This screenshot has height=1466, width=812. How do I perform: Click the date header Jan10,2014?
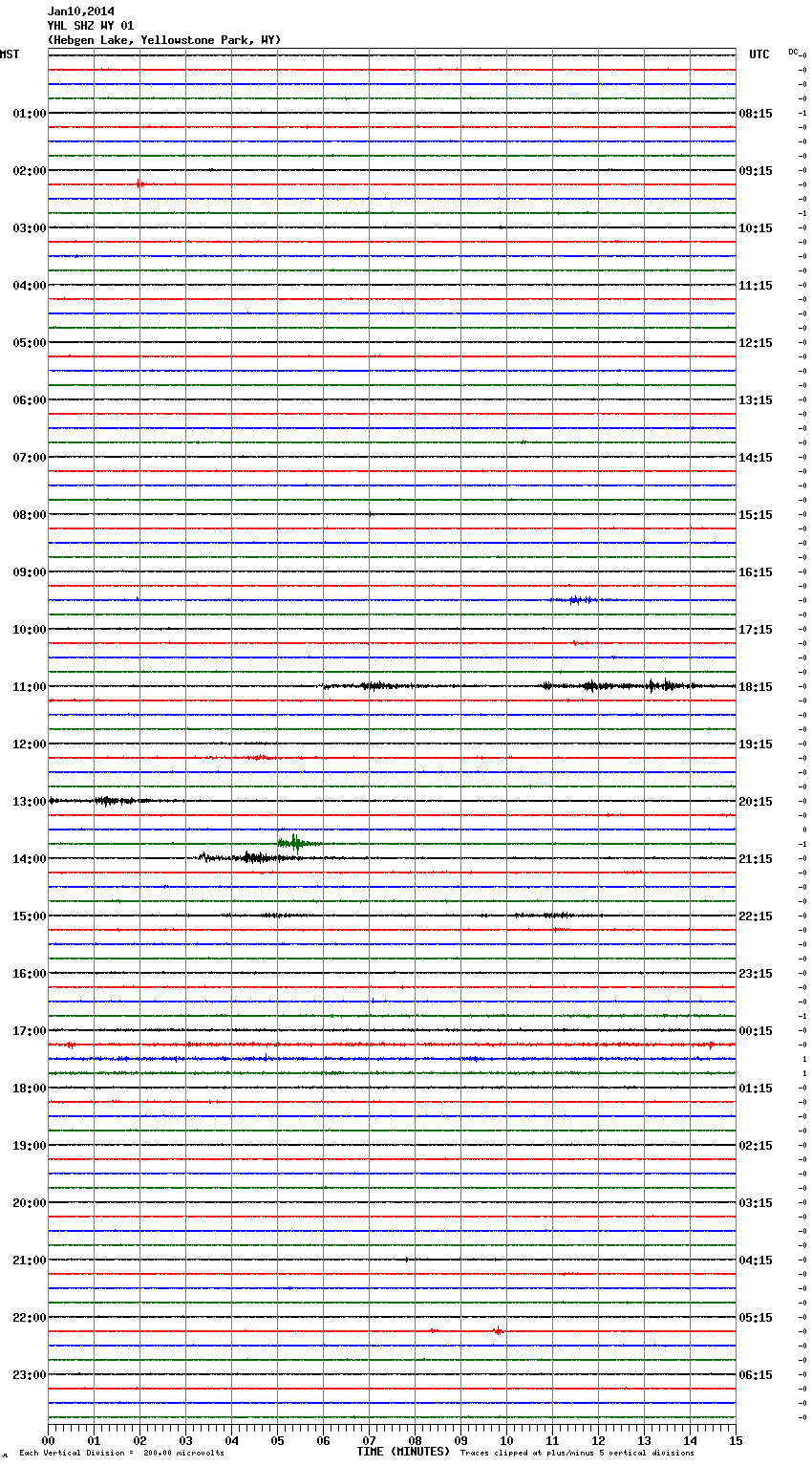click(81, 11)
